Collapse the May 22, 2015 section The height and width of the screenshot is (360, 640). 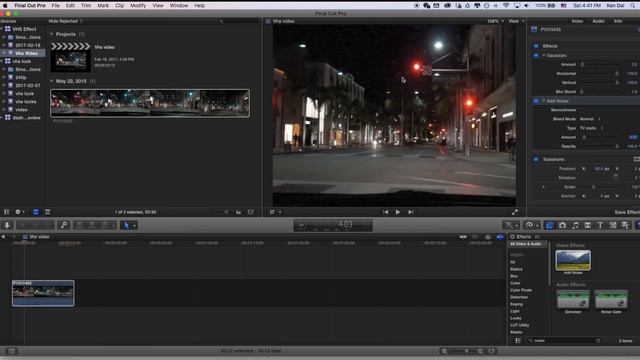pyautogui.click(x=51, y=81)
